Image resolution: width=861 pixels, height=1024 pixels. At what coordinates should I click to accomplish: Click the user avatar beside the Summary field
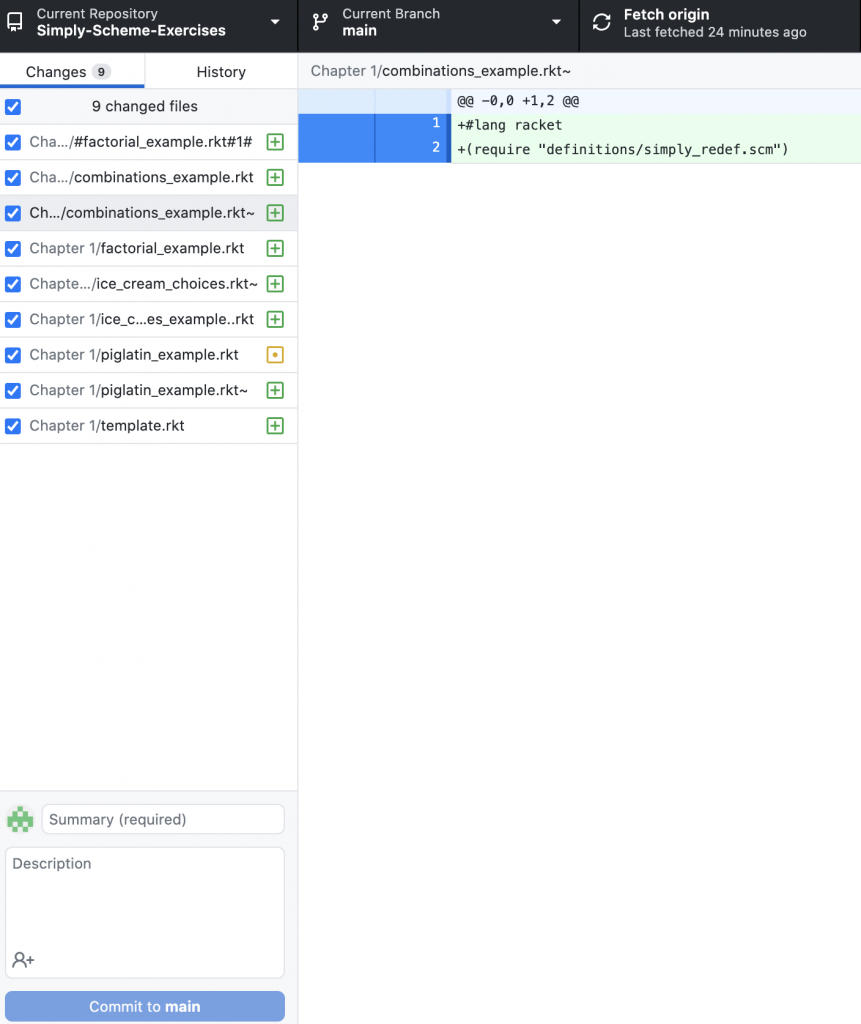[20, 819]
